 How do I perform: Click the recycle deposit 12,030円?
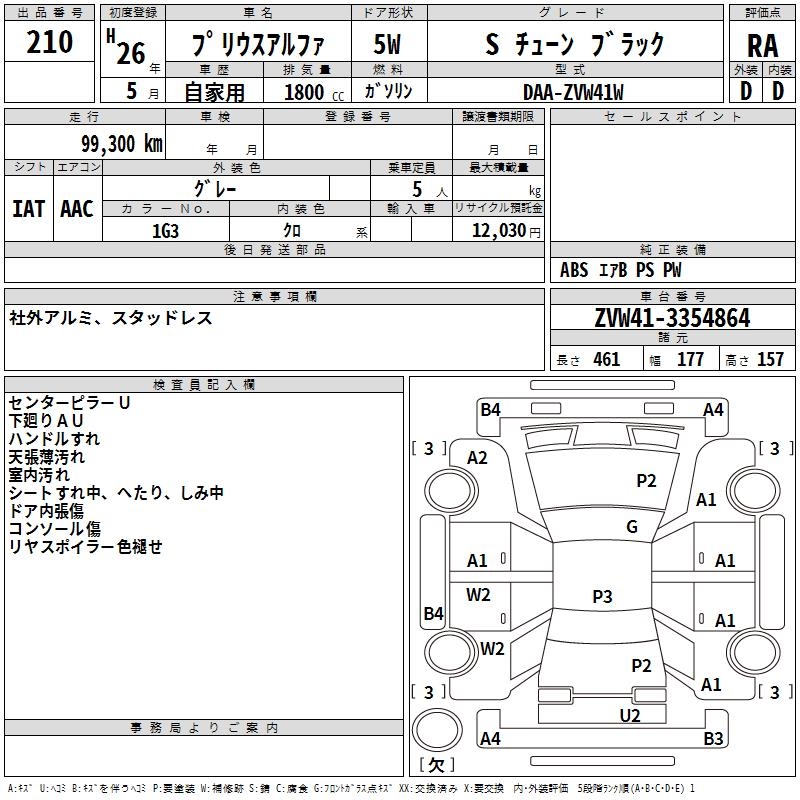pyautogui.click(x=506, y=231)
